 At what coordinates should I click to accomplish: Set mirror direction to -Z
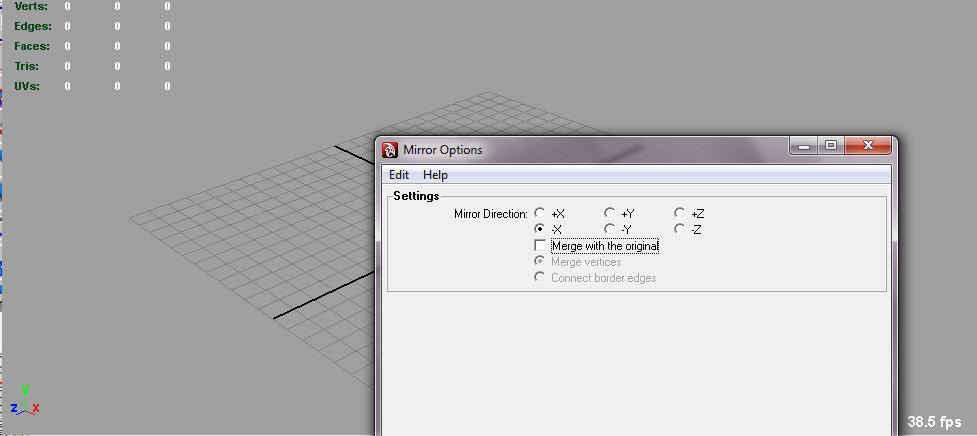pyautogui.click(x=679, y=229)
